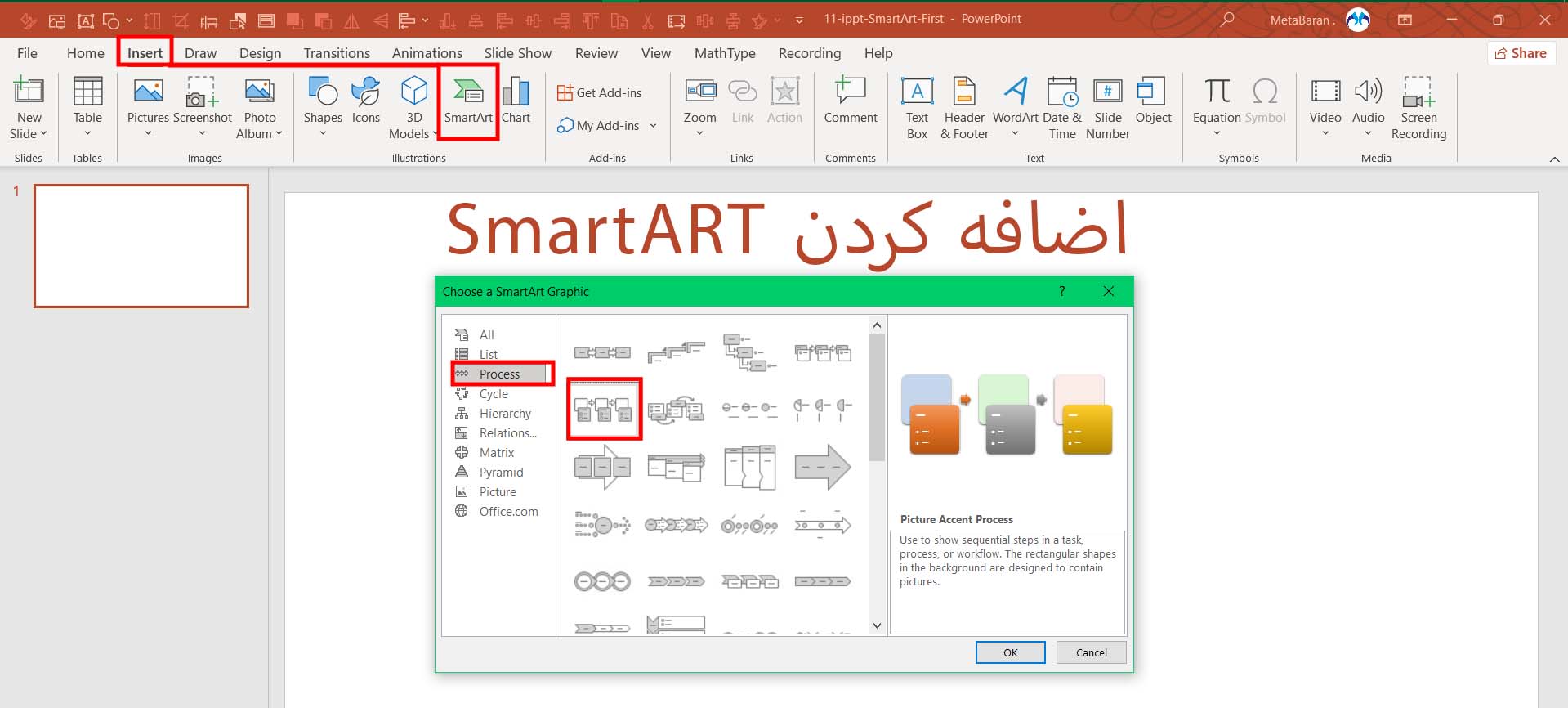Image resolution: width=1568 pixels, height=708 pixels.
Task: Open the Slide Show tab
Action: (x=517, y=53)
